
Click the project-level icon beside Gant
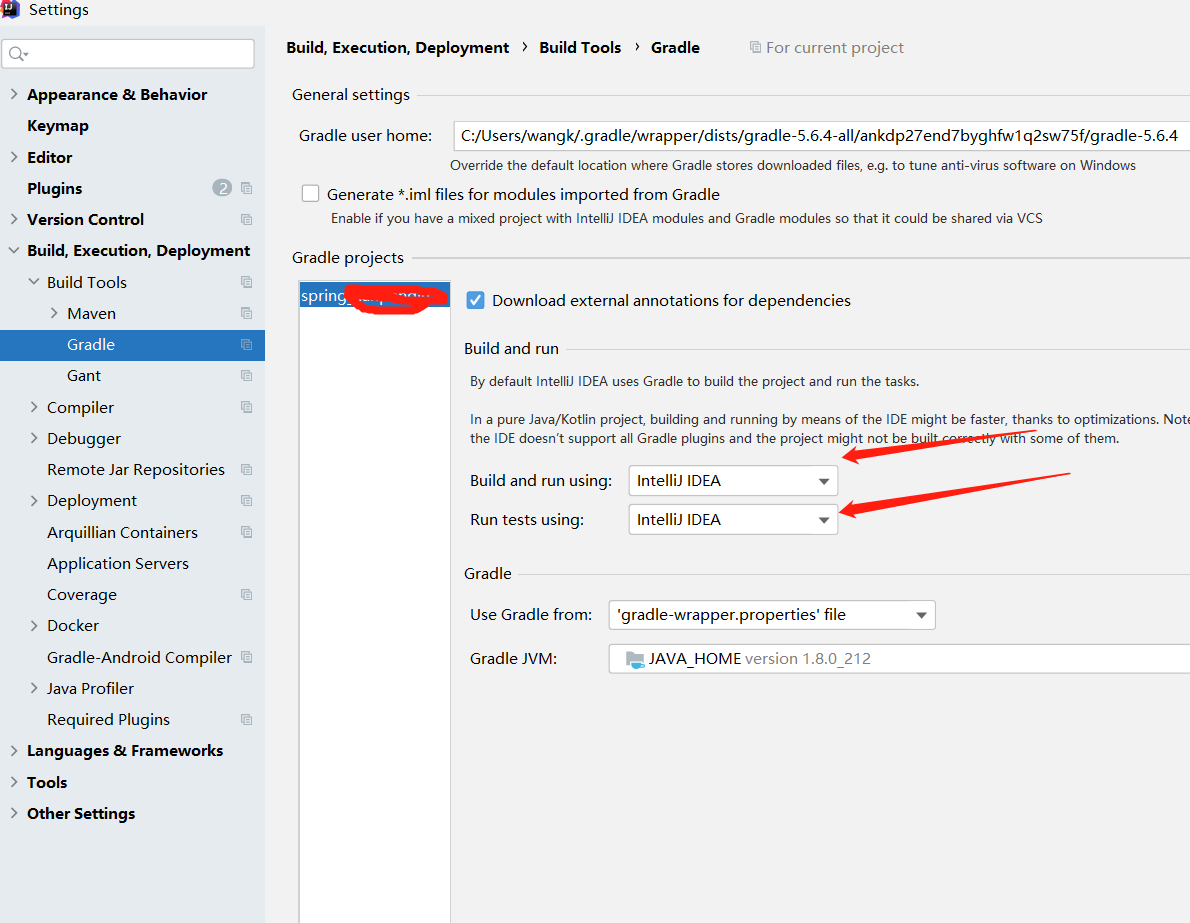[x=246, y=376]
